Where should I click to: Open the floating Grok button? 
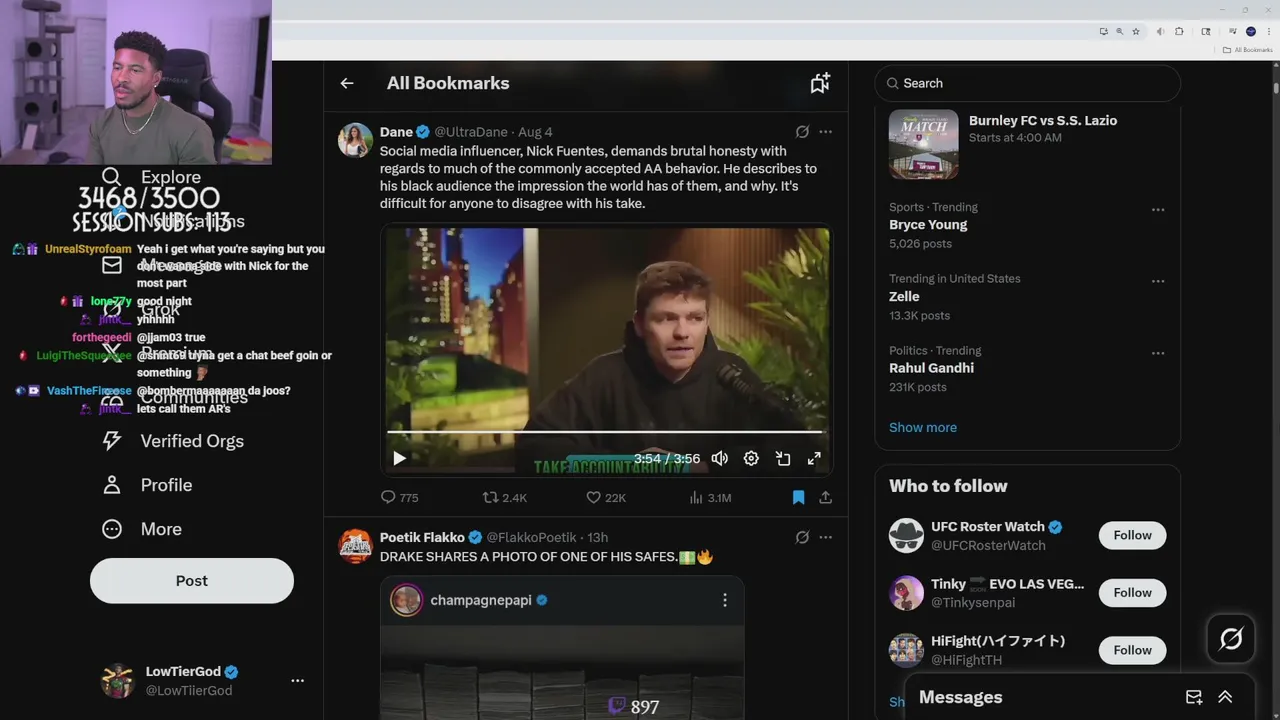click(x=1231, y=638)
